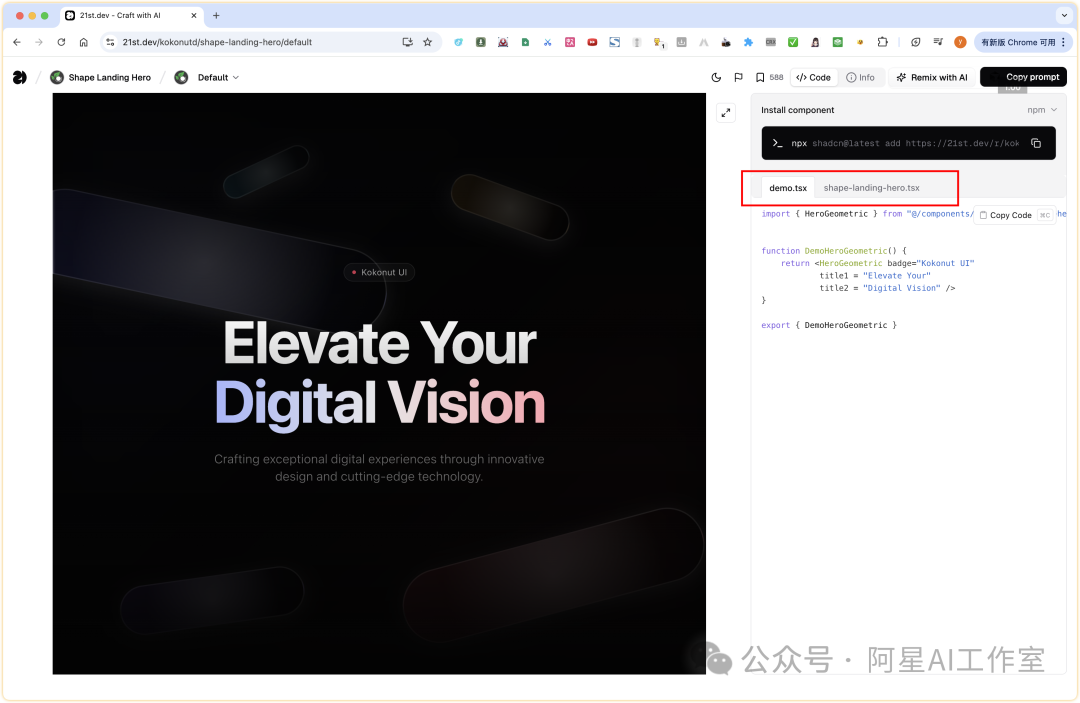Click the 21st.dev logo icon
The height and width of the screenshot is (703, 1080).
(x=19, y=77)
